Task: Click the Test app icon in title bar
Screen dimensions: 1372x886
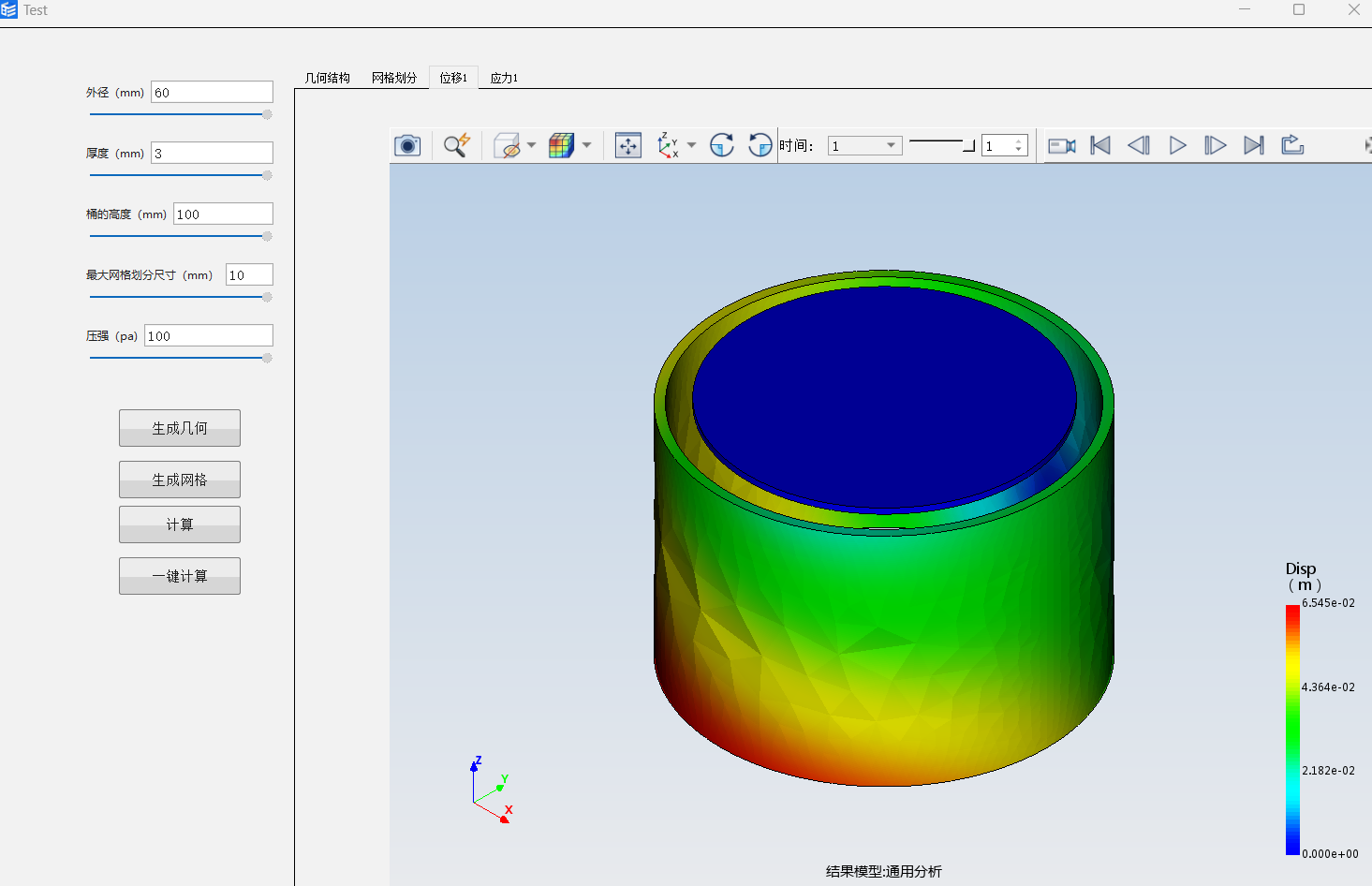Action: coord(9,9)
